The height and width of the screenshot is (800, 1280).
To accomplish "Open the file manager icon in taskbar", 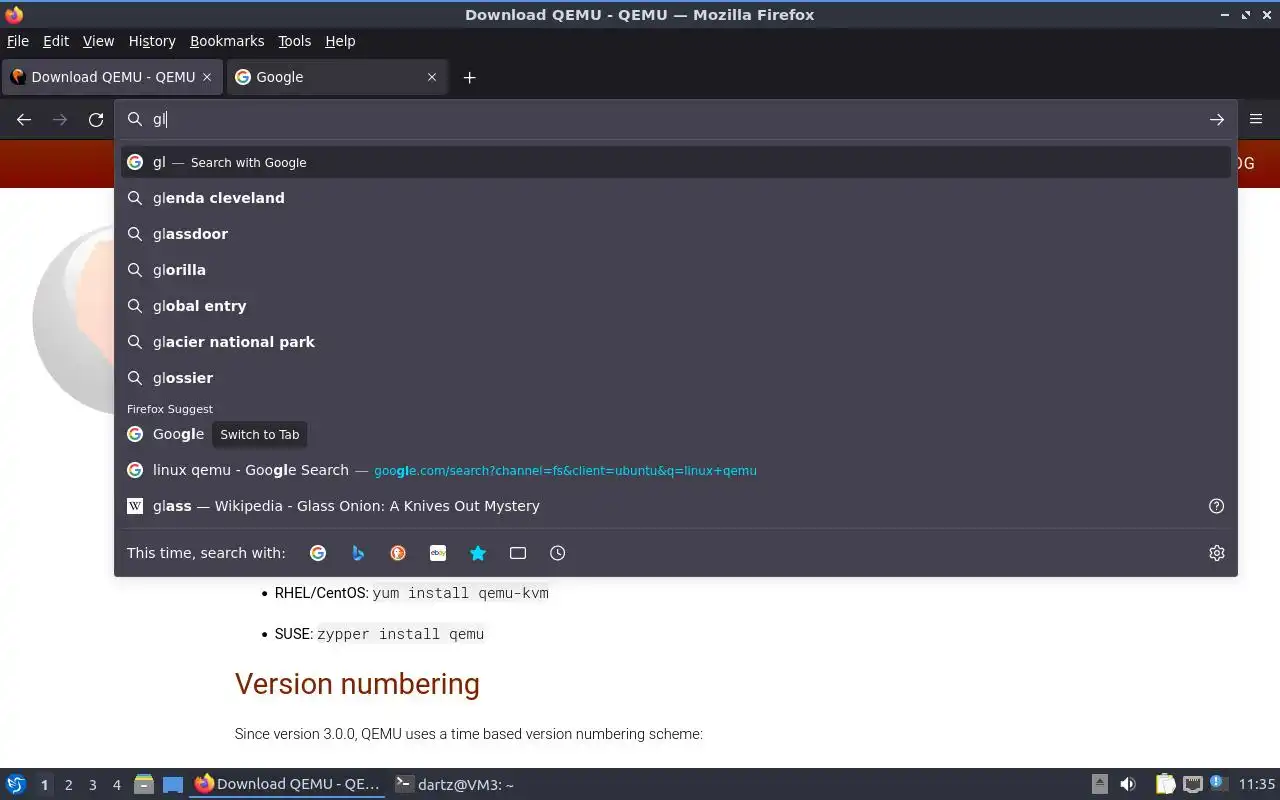I will click(144, 785).
